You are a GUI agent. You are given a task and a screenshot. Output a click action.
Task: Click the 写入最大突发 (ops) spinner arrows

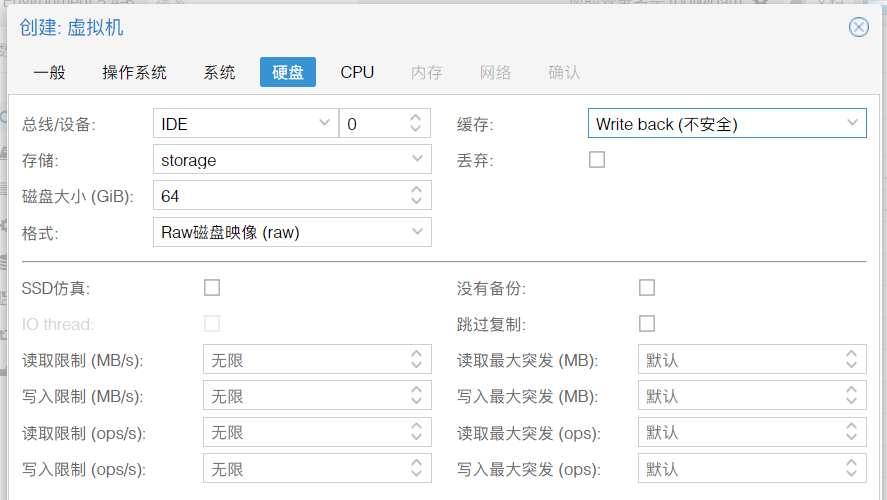click(x=851, y=468)
